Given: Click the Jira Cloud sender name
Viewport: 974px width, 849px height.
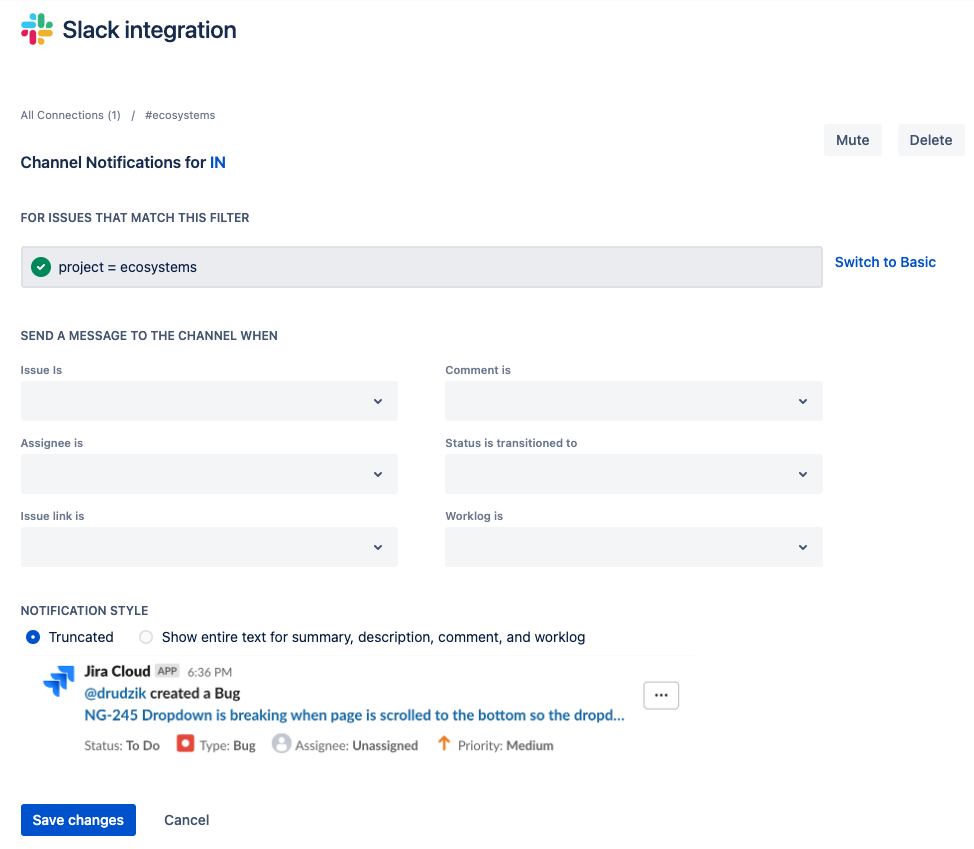Looking at the screenshot, I should (x=117, y=671).
